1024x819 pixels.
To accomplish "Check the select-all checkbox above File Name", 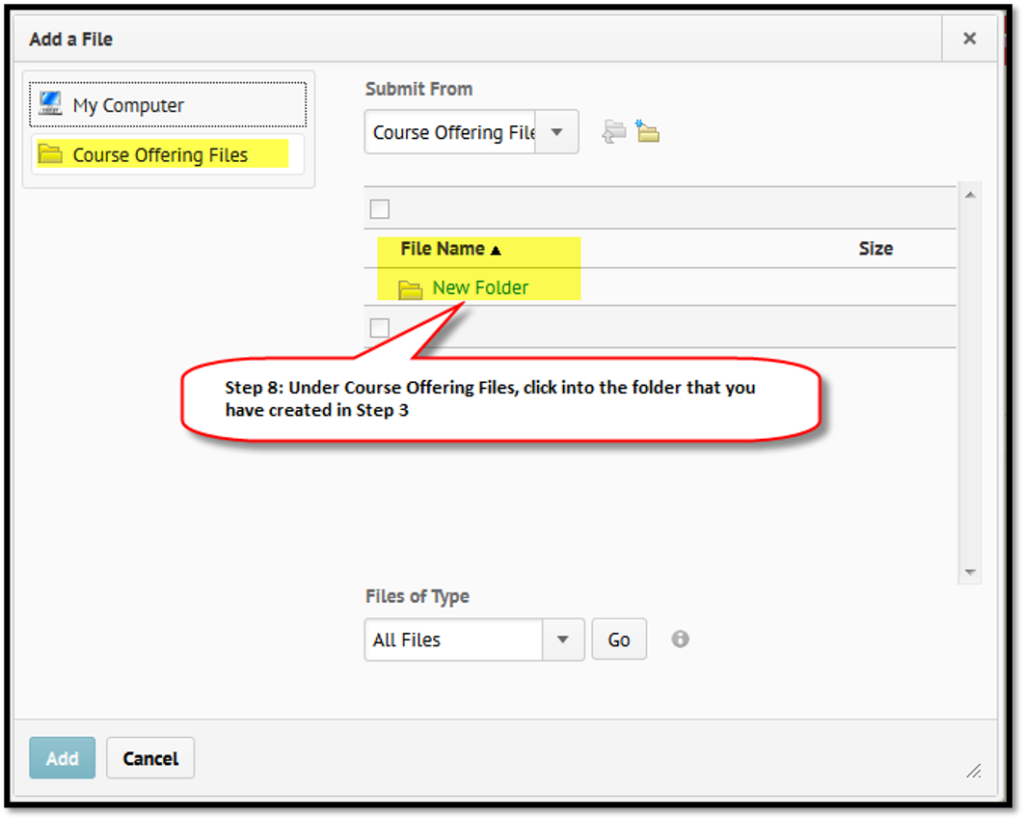I will coord(379,209).
